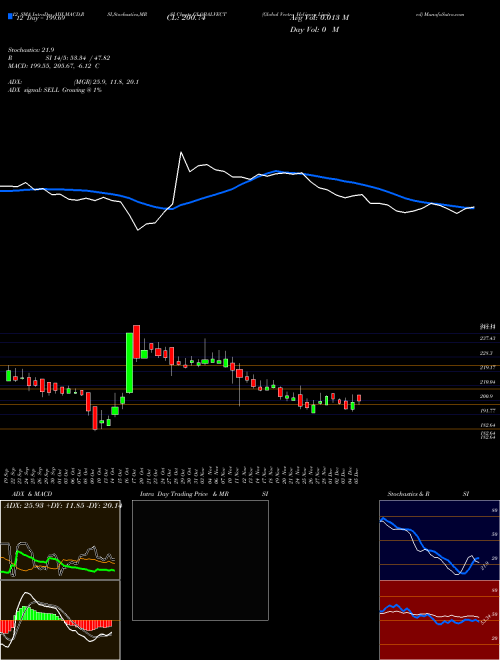Click the 'Avg Vol: 0.013 M' text
This screenshot has height=660, width=500.
[x=319, y=18]
